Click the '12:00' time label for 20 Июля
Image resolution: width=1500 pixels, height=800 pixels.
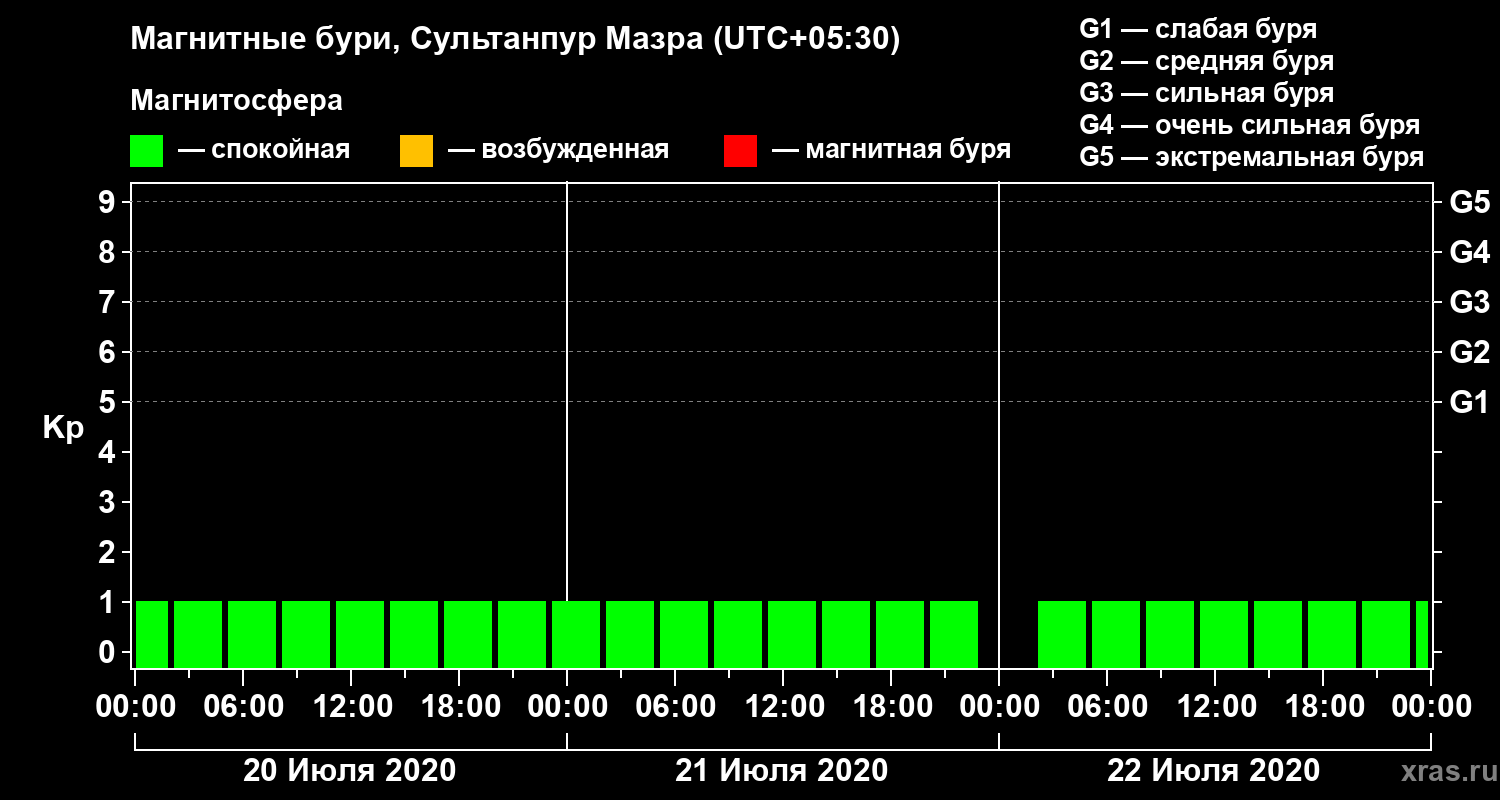point(351,707)
